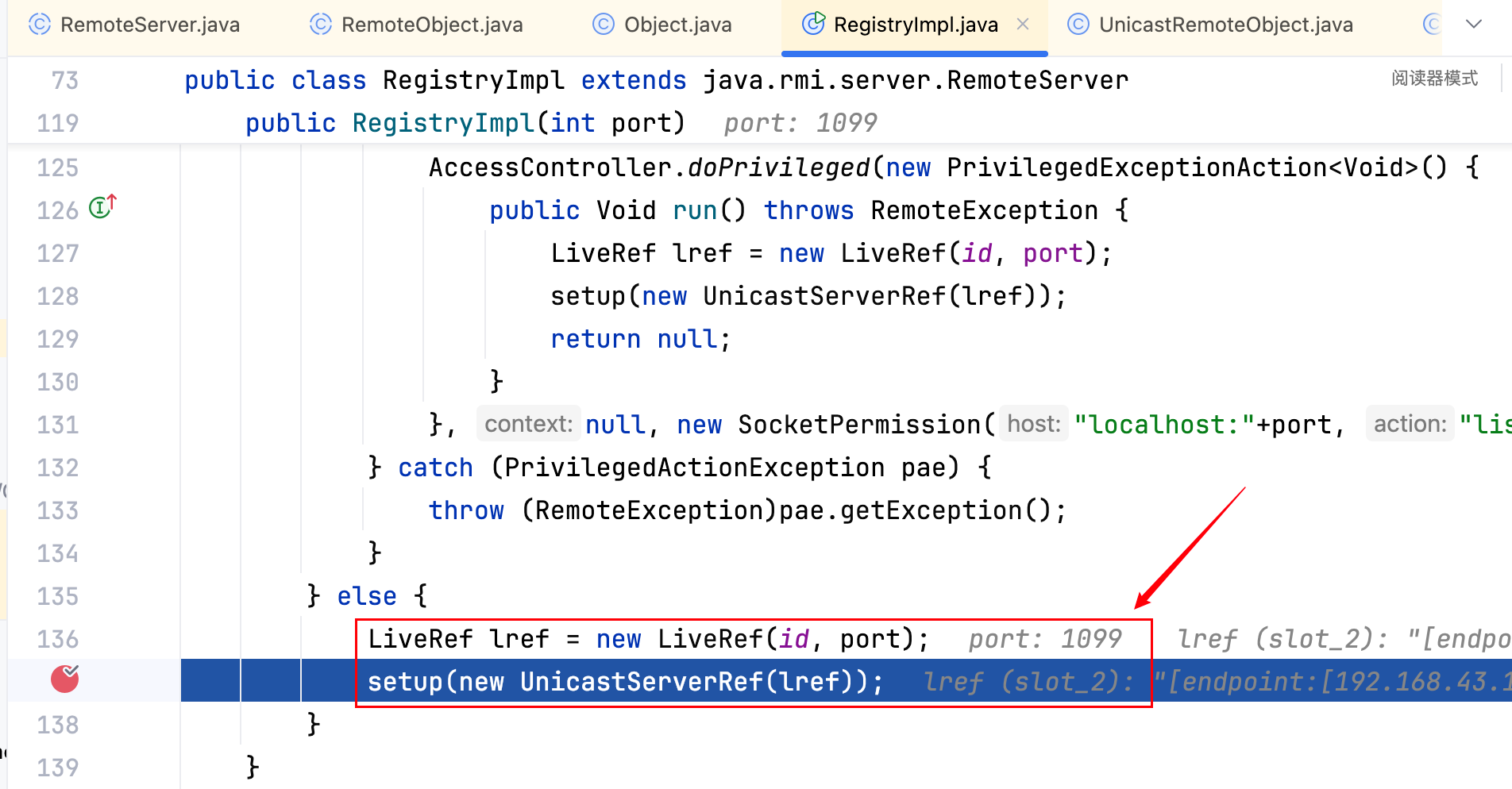Click the lref inline debug value on line 136
1512x789 pixels.
click(x=1342, y=639)
